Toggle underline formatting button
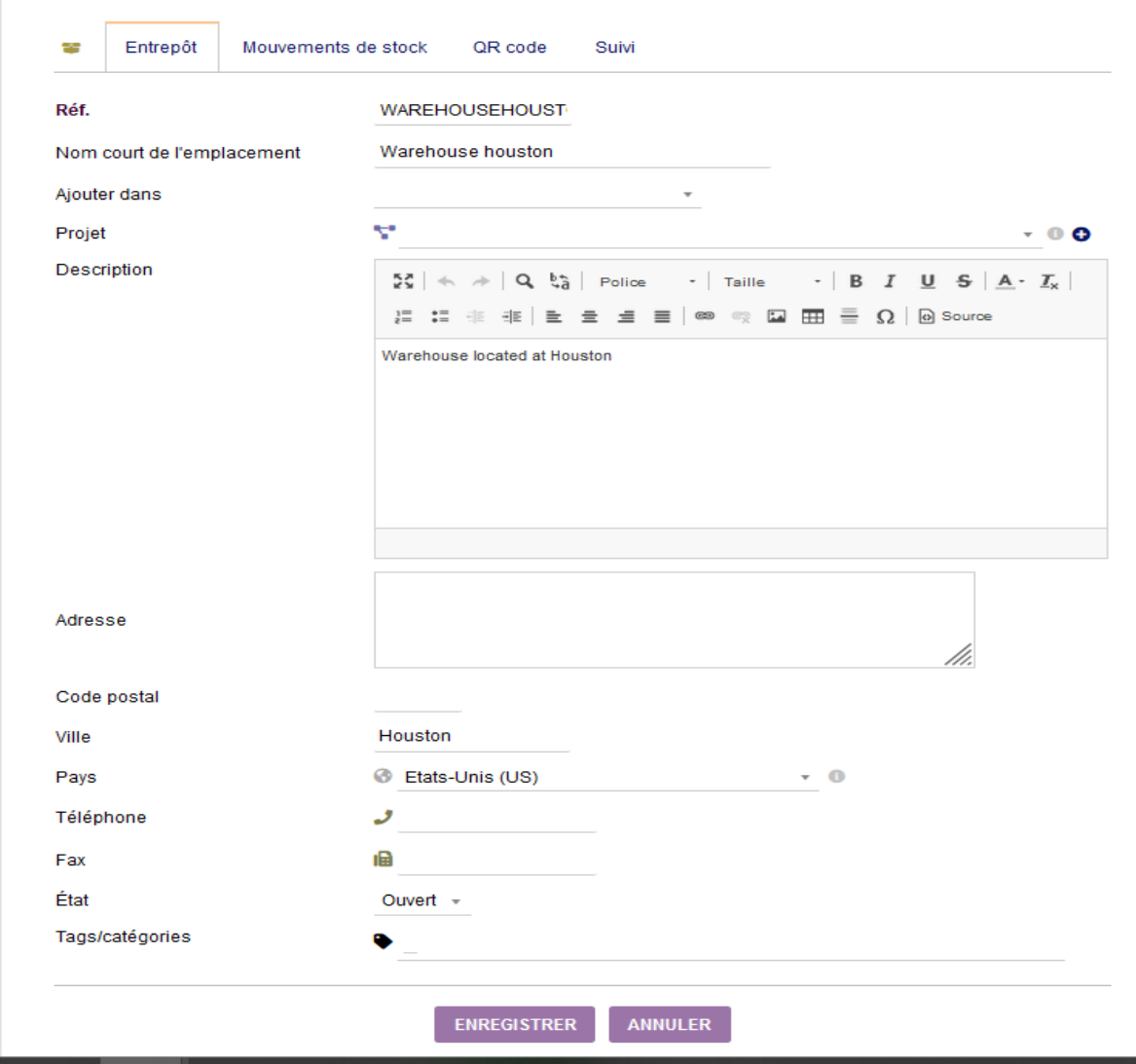Viewport: 1136px width, 1064px height. (928, 281)
